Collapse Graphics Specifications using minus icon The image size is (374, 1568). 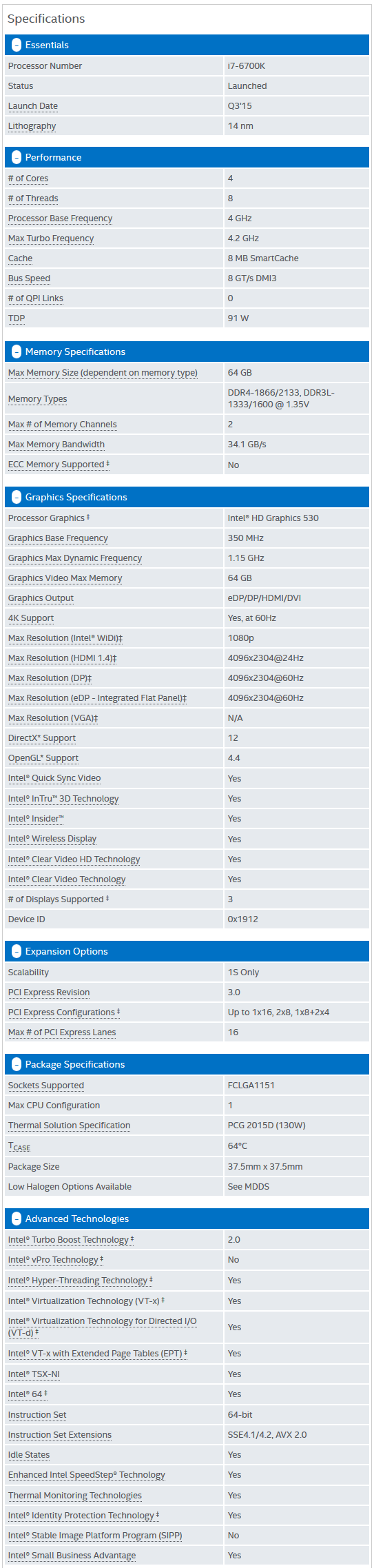click(x=17, y=498)
